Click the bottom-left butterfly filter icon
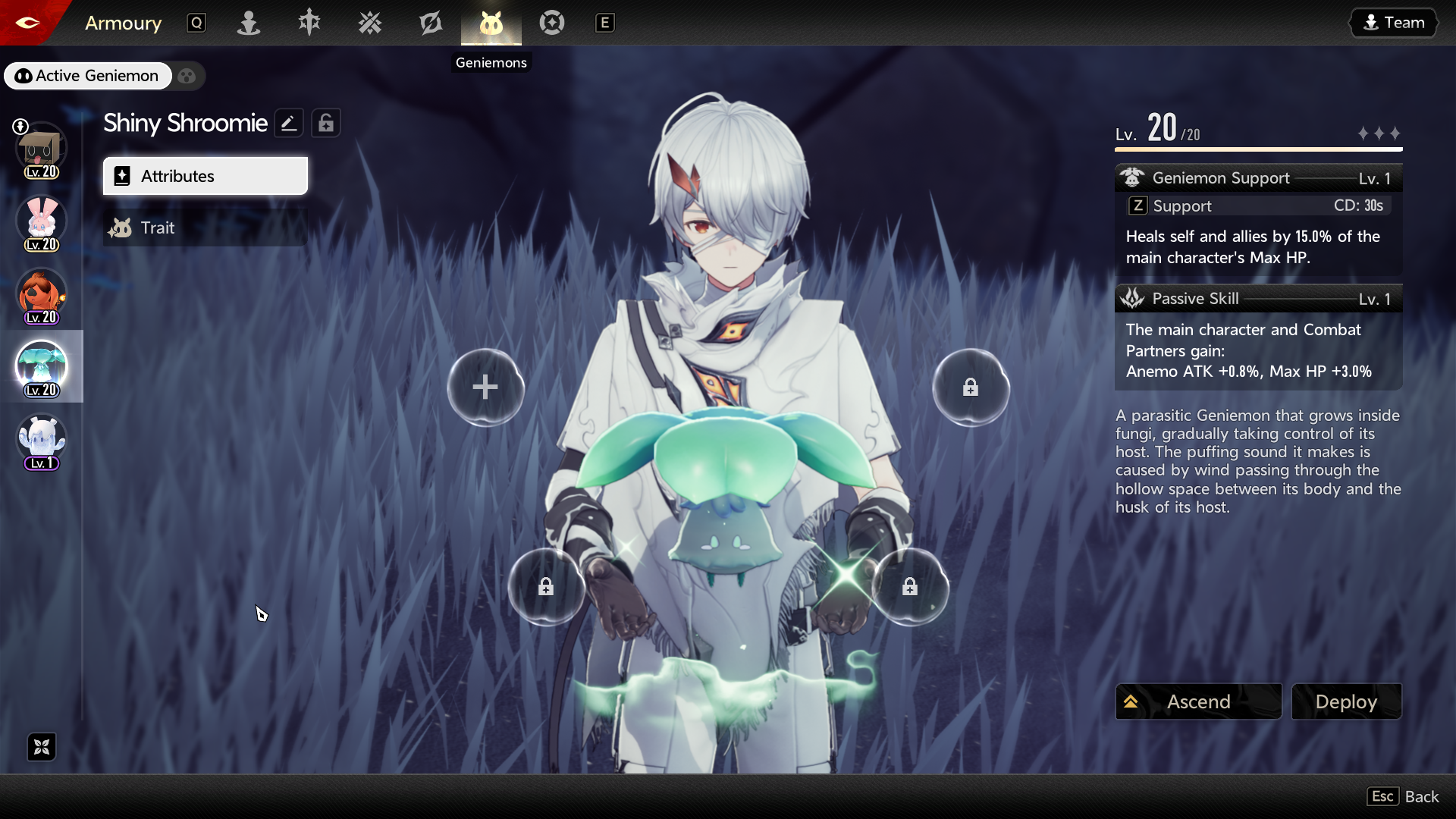Image resolution: width=1456 pixels, height=819 pixels. tap(42, 747)
